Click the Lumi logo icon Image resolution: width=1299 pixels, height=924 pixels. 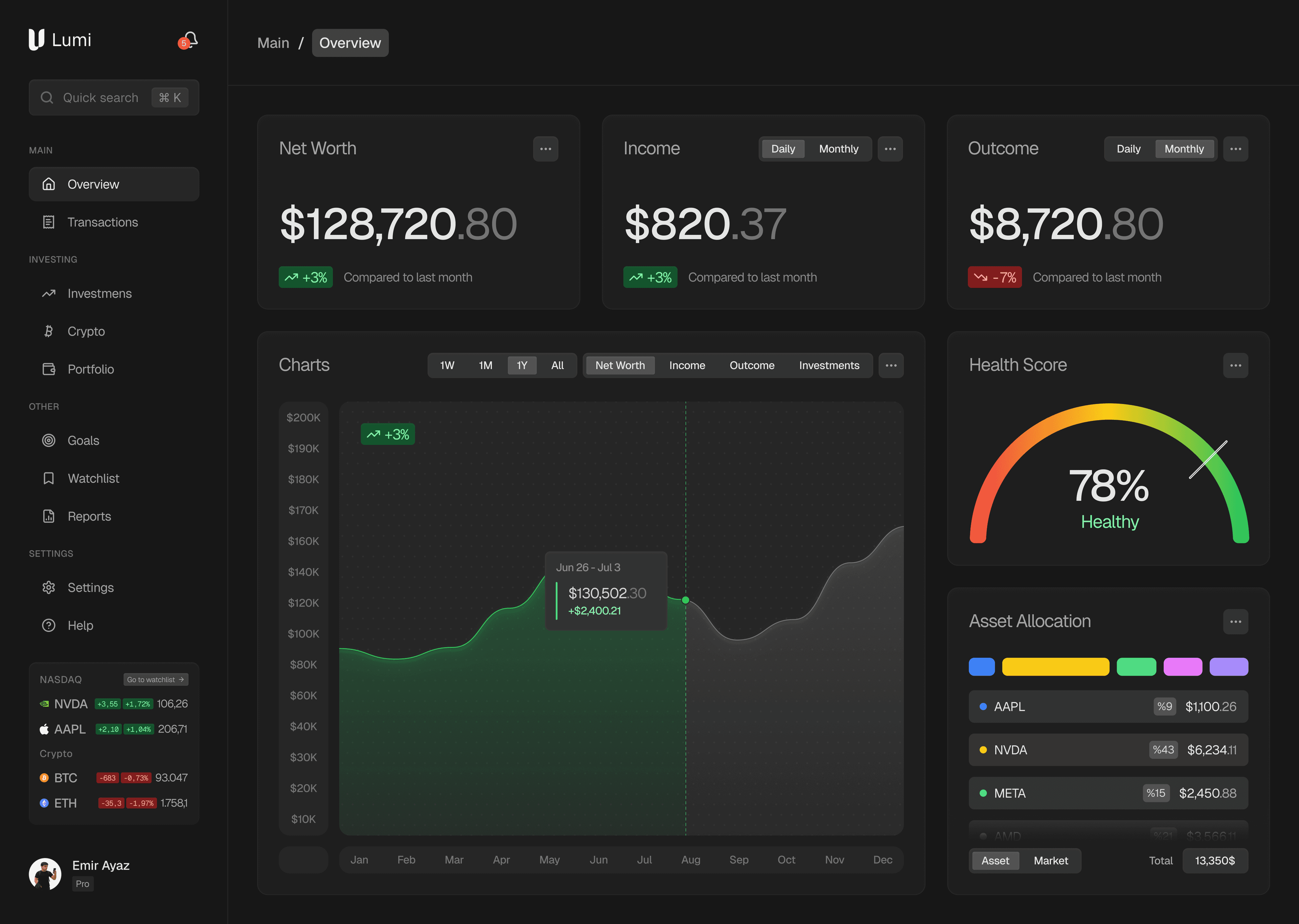(37, 40)
